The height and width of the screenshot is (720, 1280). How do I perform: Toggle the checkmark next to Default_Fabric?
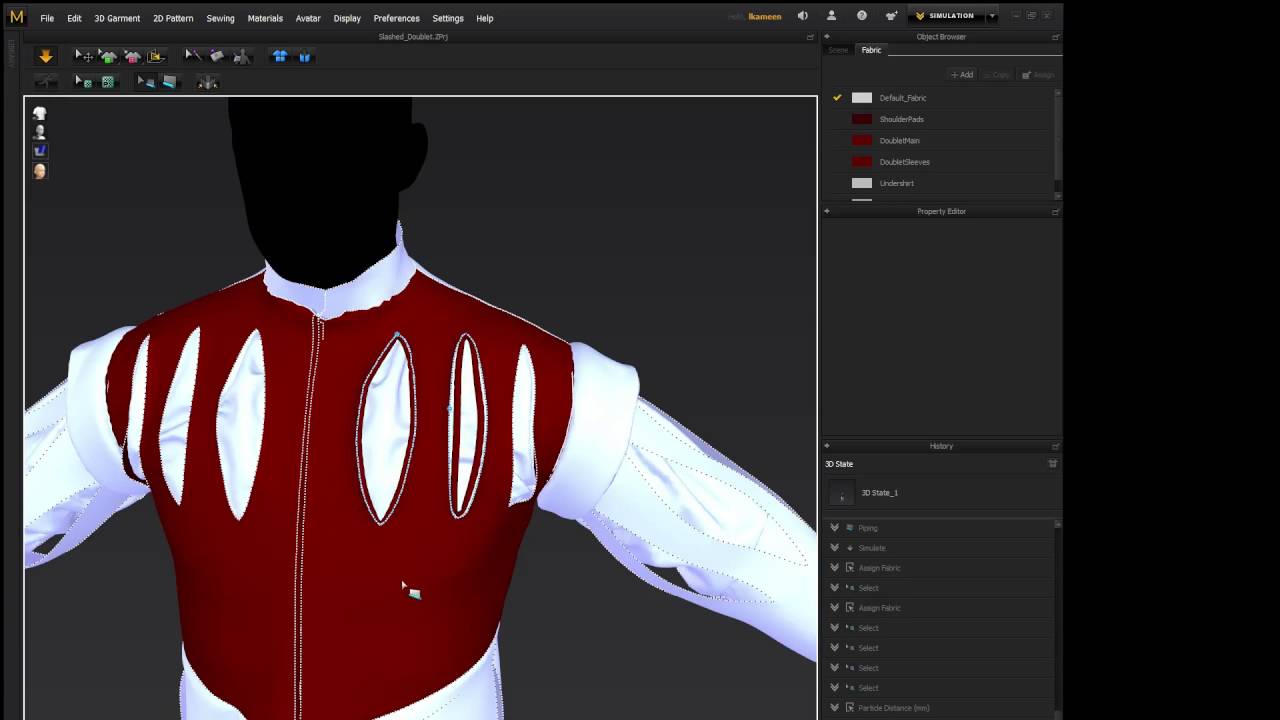click(837, 98)
